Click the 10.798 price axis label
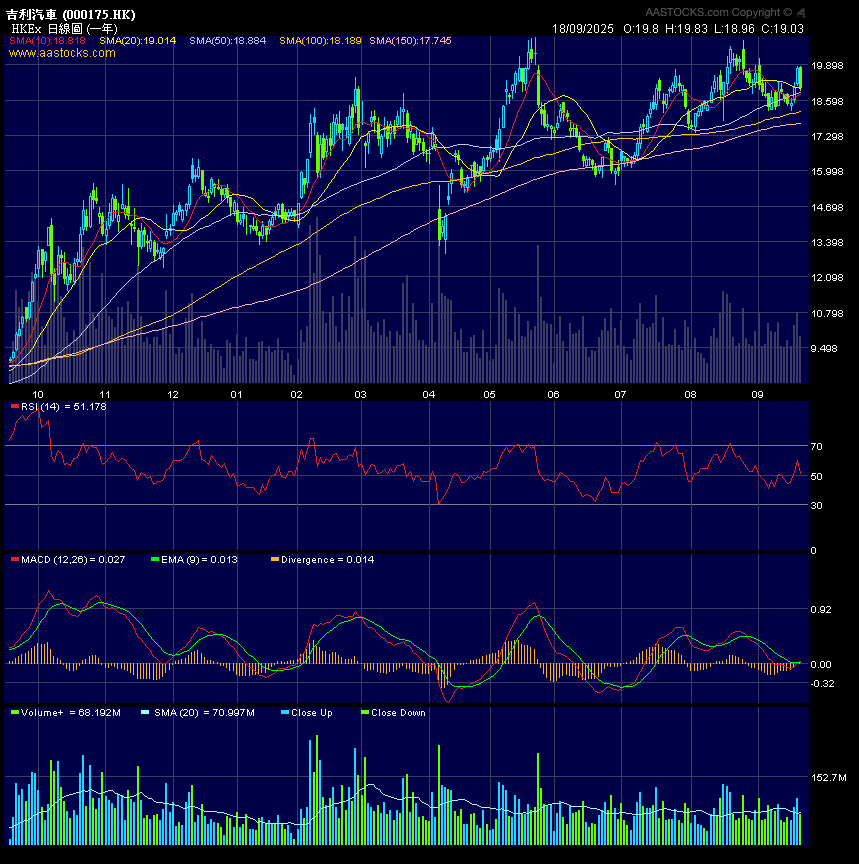 coord(827,313)
